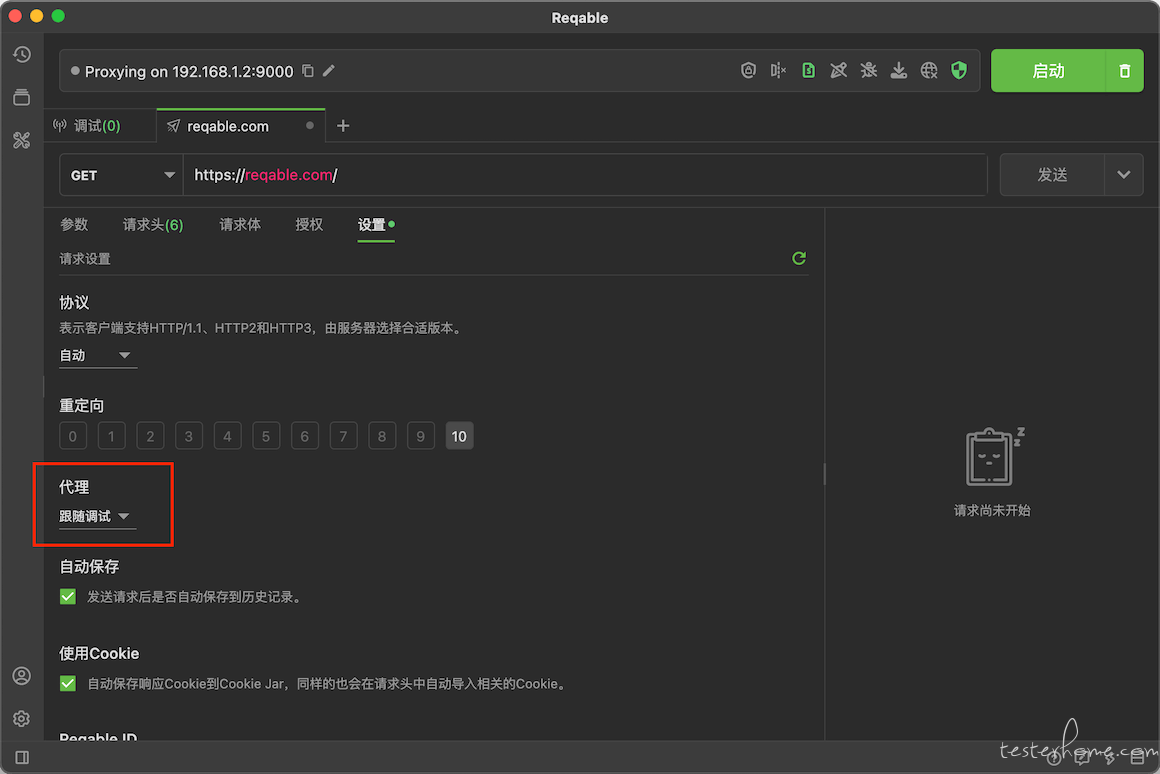Set redirect count to 9
Viewport: 1160px width, 774px height.
coord(420,436)
